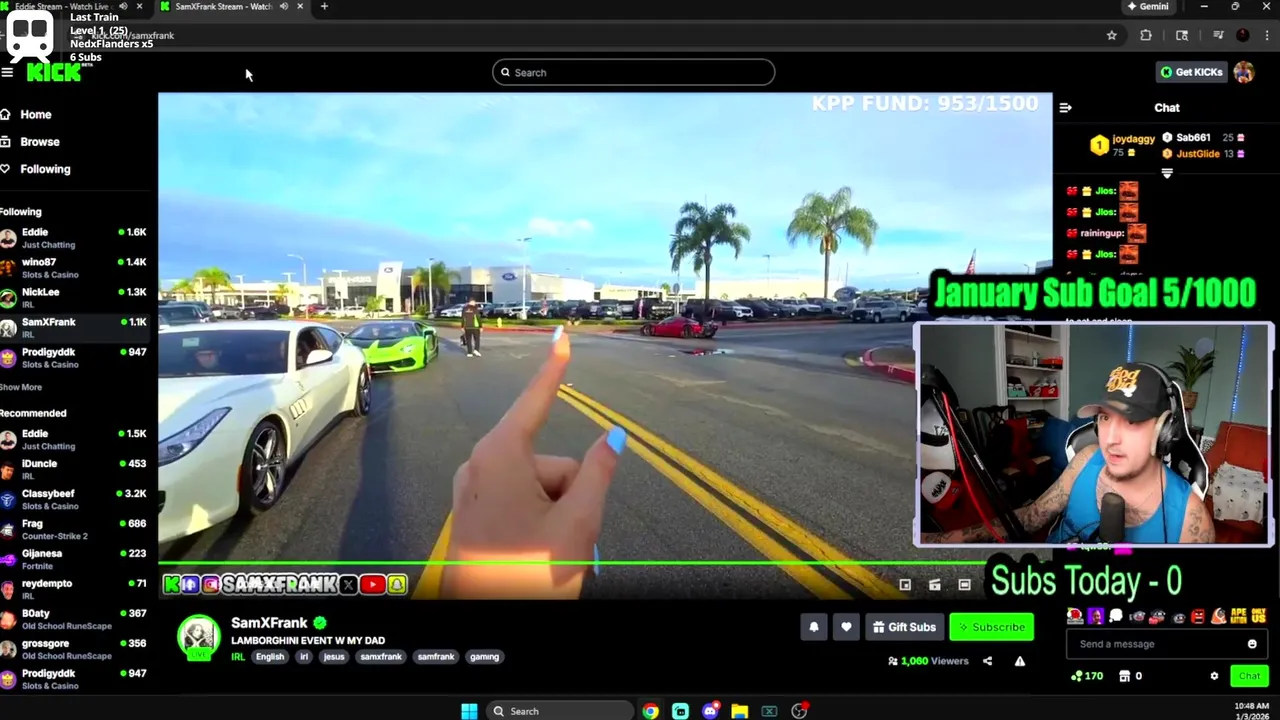Bookmark page with star icon
Viewport: 1280px width, 720px height.
[1111, 35]
